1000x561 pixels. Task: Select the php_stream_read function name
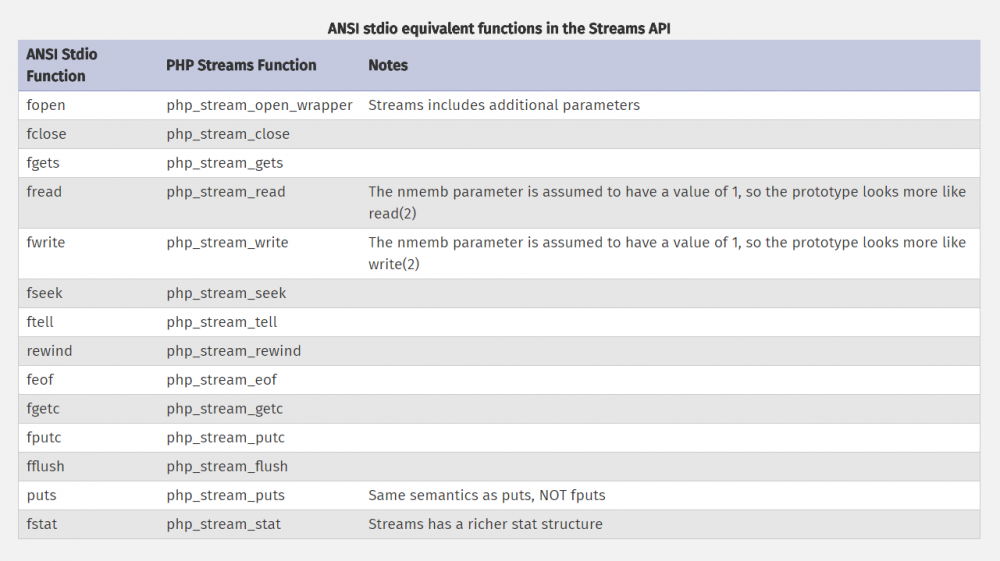click(226, 192)
